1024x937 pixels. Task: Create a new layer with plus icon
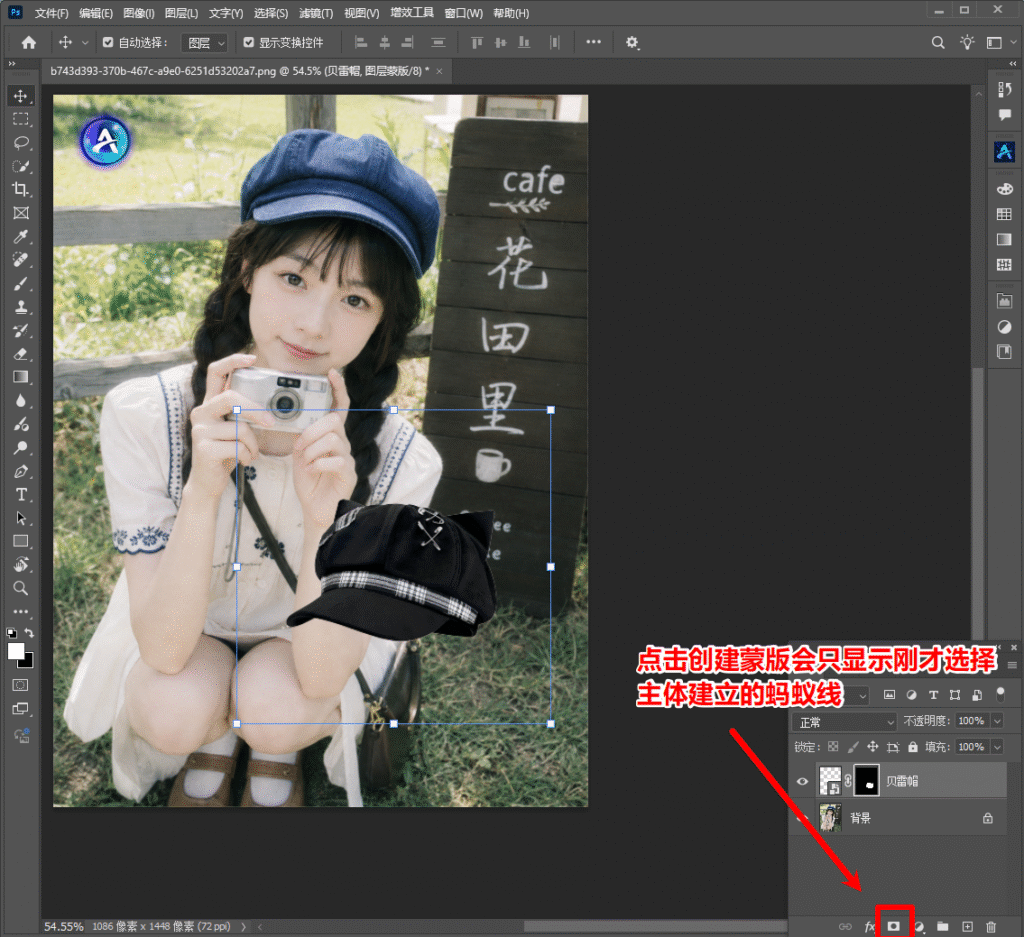click(x=967, y=927)
